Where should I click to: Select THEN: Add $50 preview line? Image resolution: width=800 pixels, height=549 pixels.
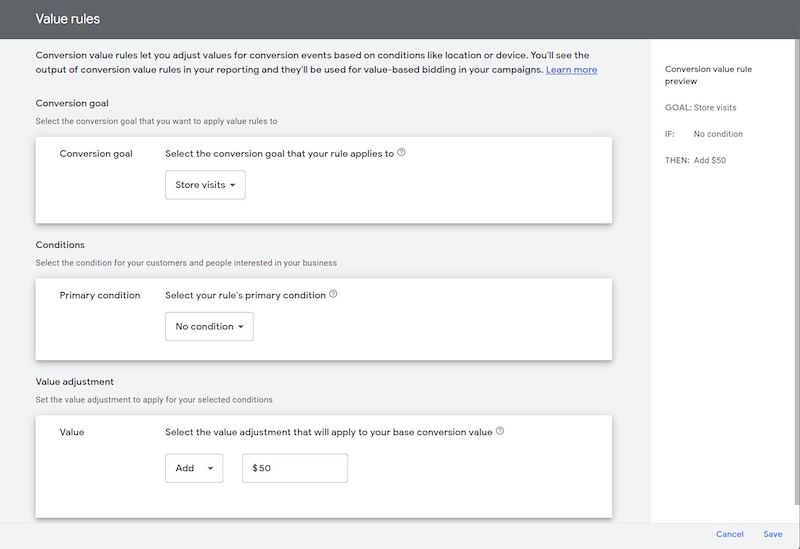(695, 160)
